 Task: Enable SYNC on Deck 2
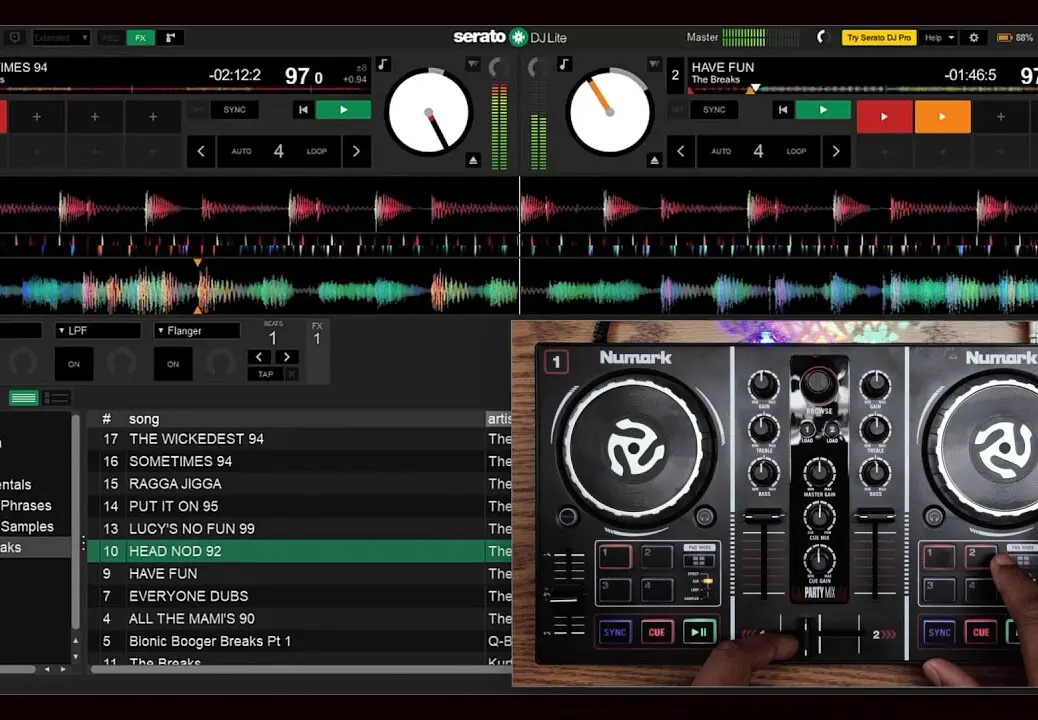714,110
